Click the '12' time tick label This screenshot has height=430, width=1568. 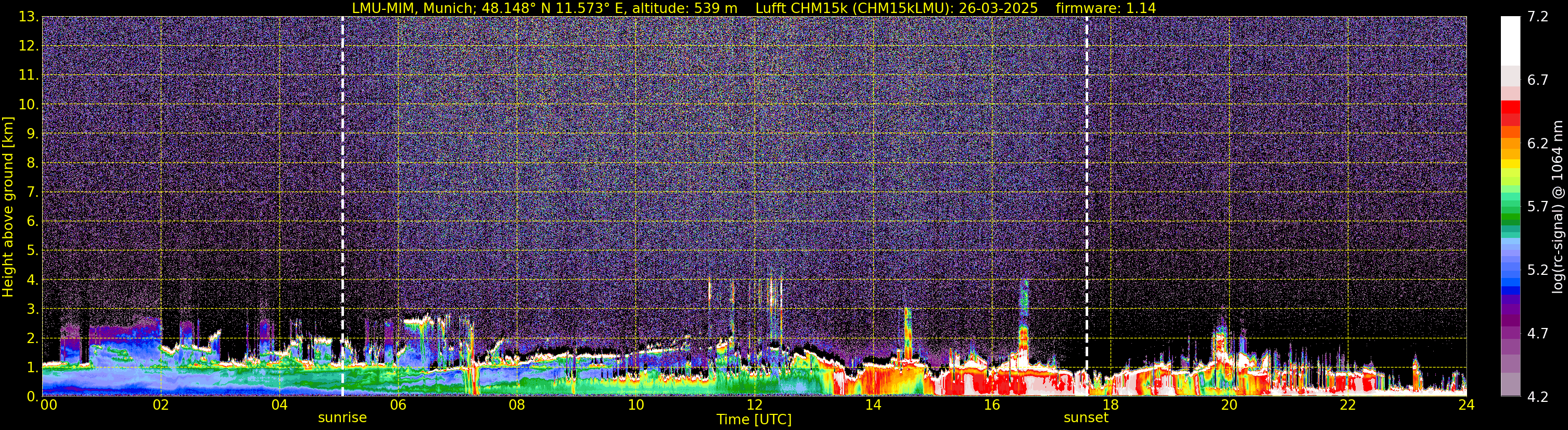(x=754, y=405)
